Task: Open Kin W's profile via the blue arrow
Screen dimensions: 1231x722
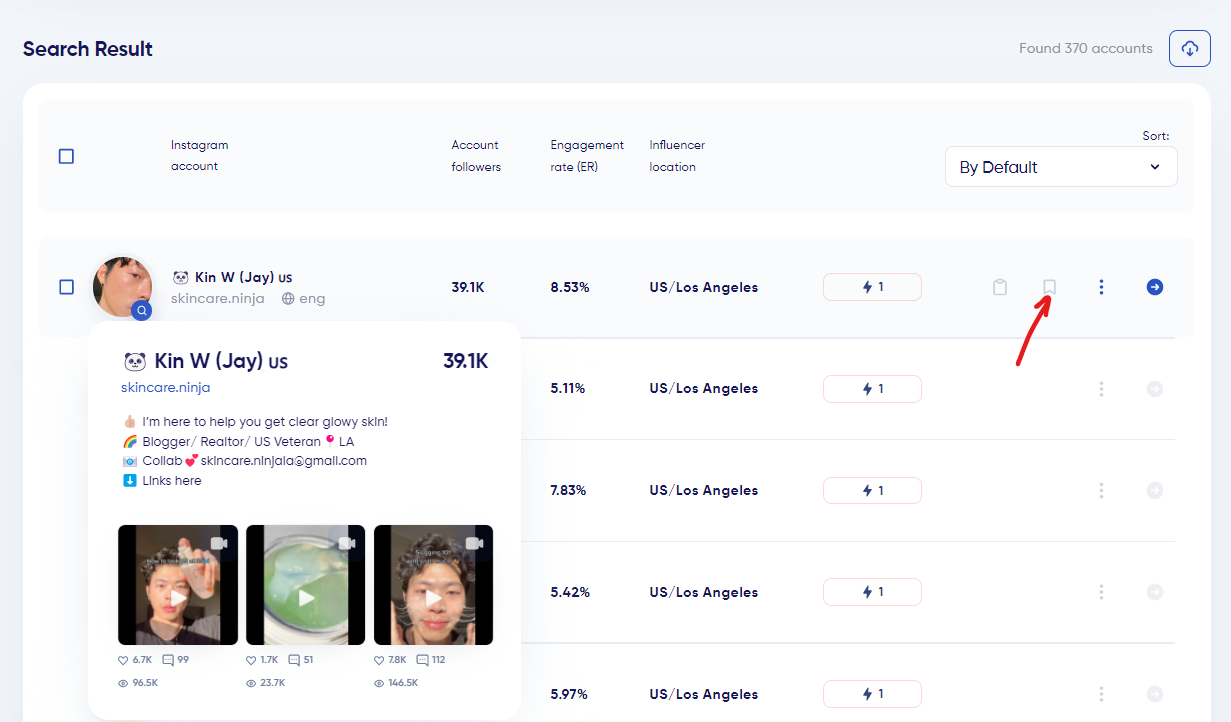Action: point(1155,287)
